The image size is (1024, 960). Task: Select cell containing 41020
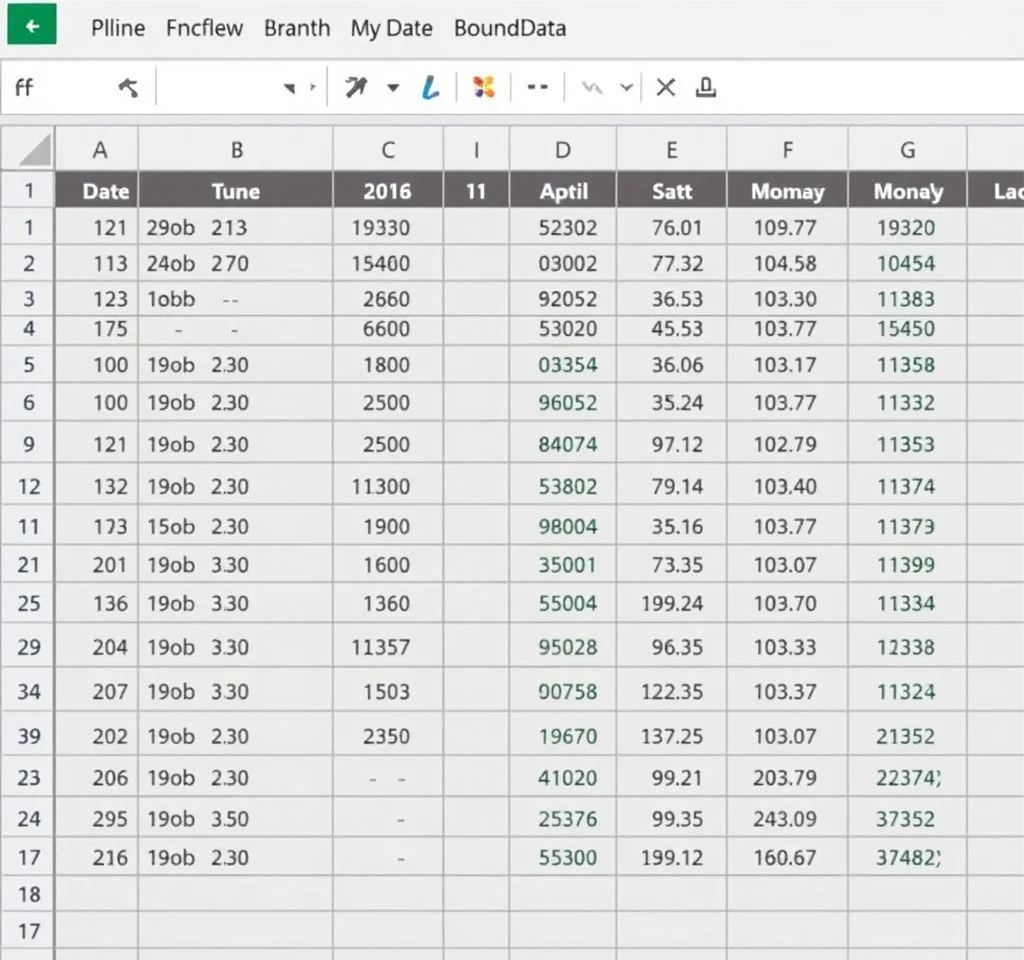pos(563,778)
